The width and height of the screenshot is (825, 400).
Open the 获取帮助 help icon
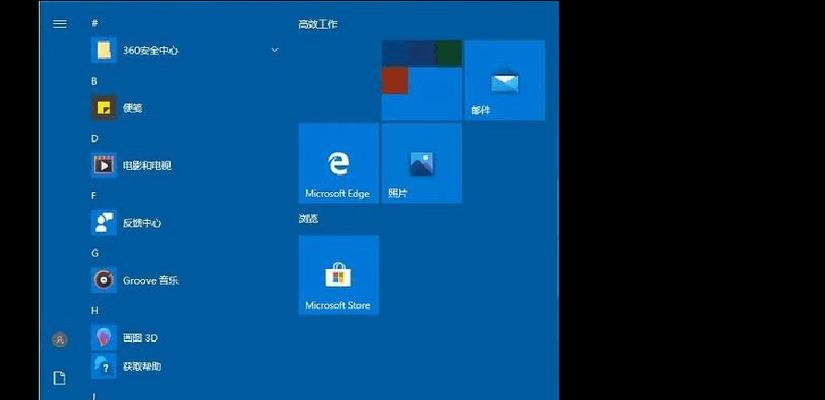click(x=104, y=366)
